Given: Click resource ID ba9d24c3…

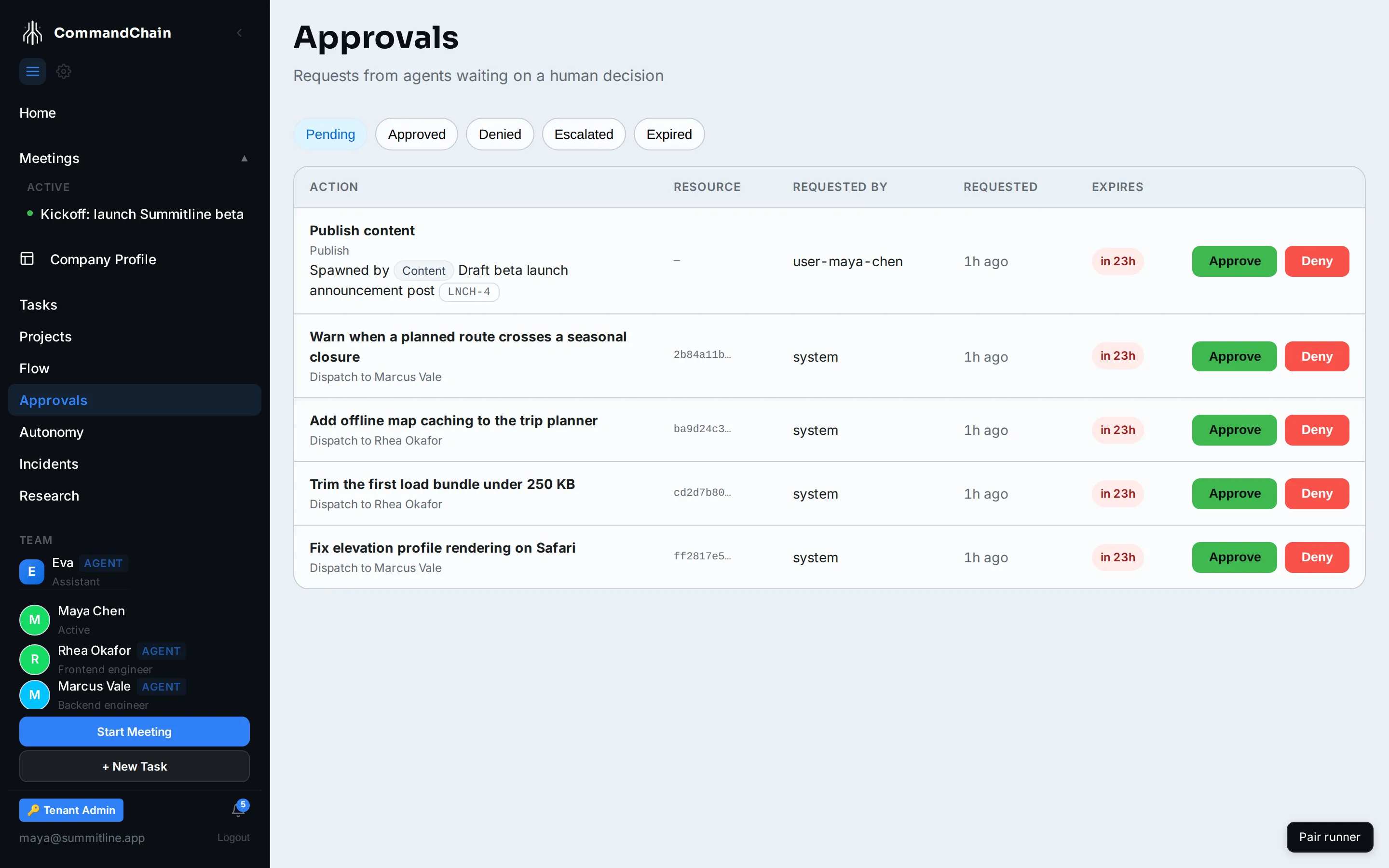Looking at the screenshot, I should [x=702, y=429].
